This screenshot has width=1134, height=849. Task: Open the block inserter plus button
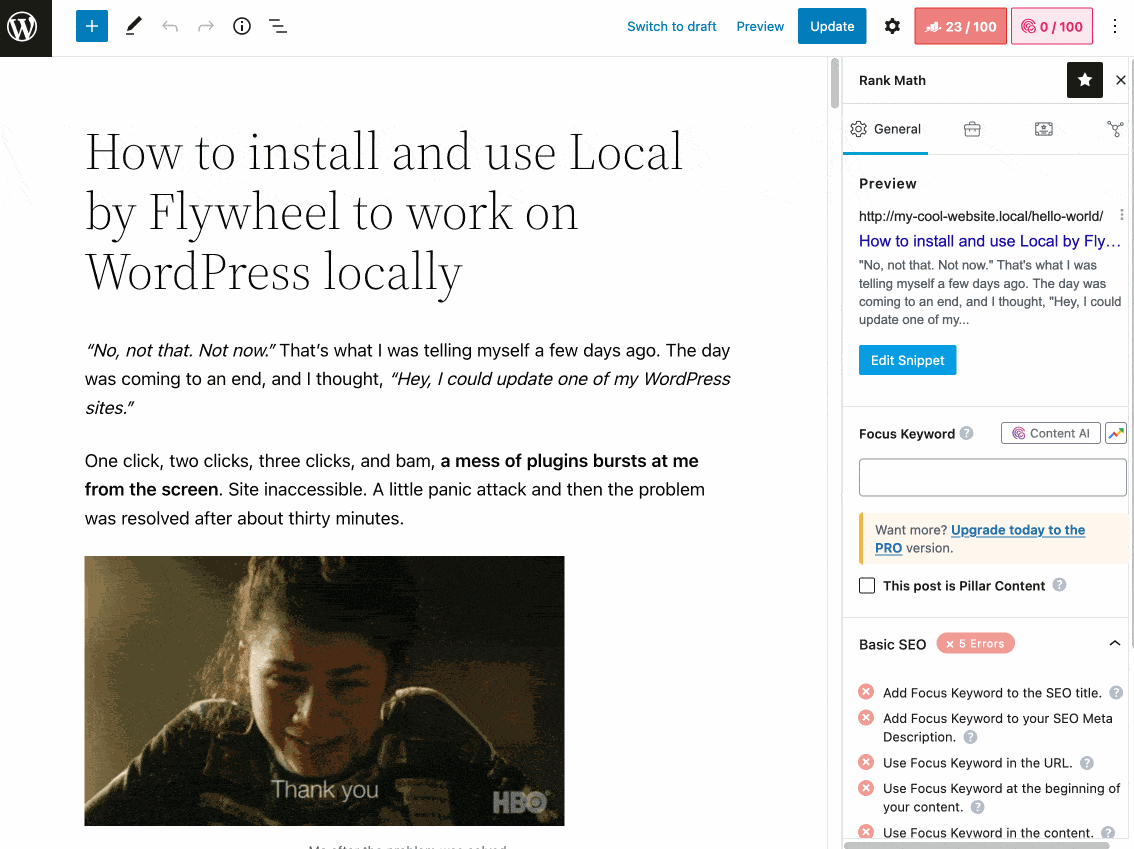[92, 27]
